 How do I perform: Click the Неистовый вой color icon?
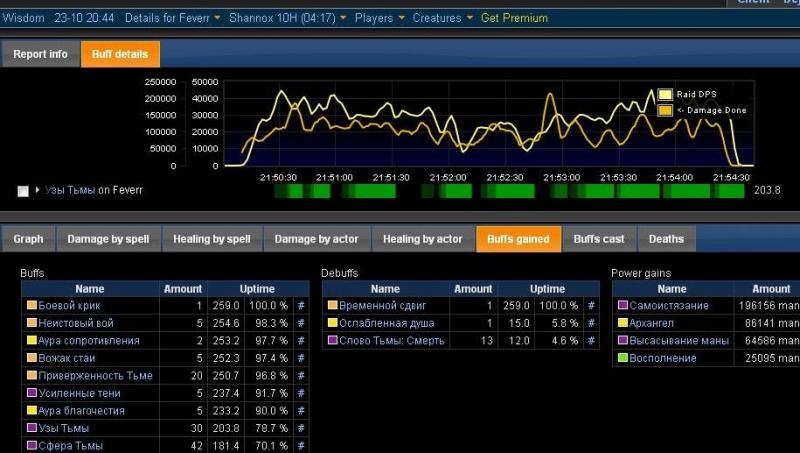click(x=32, y=322)
